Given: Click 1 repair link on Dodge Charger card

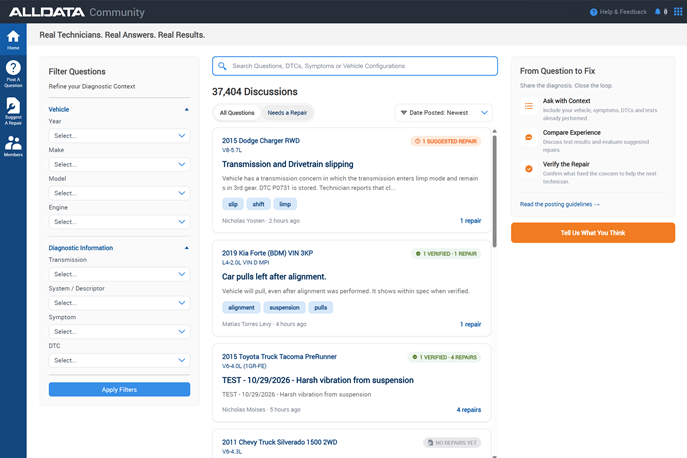Looking at the screenshot, I should pos(471,220).
